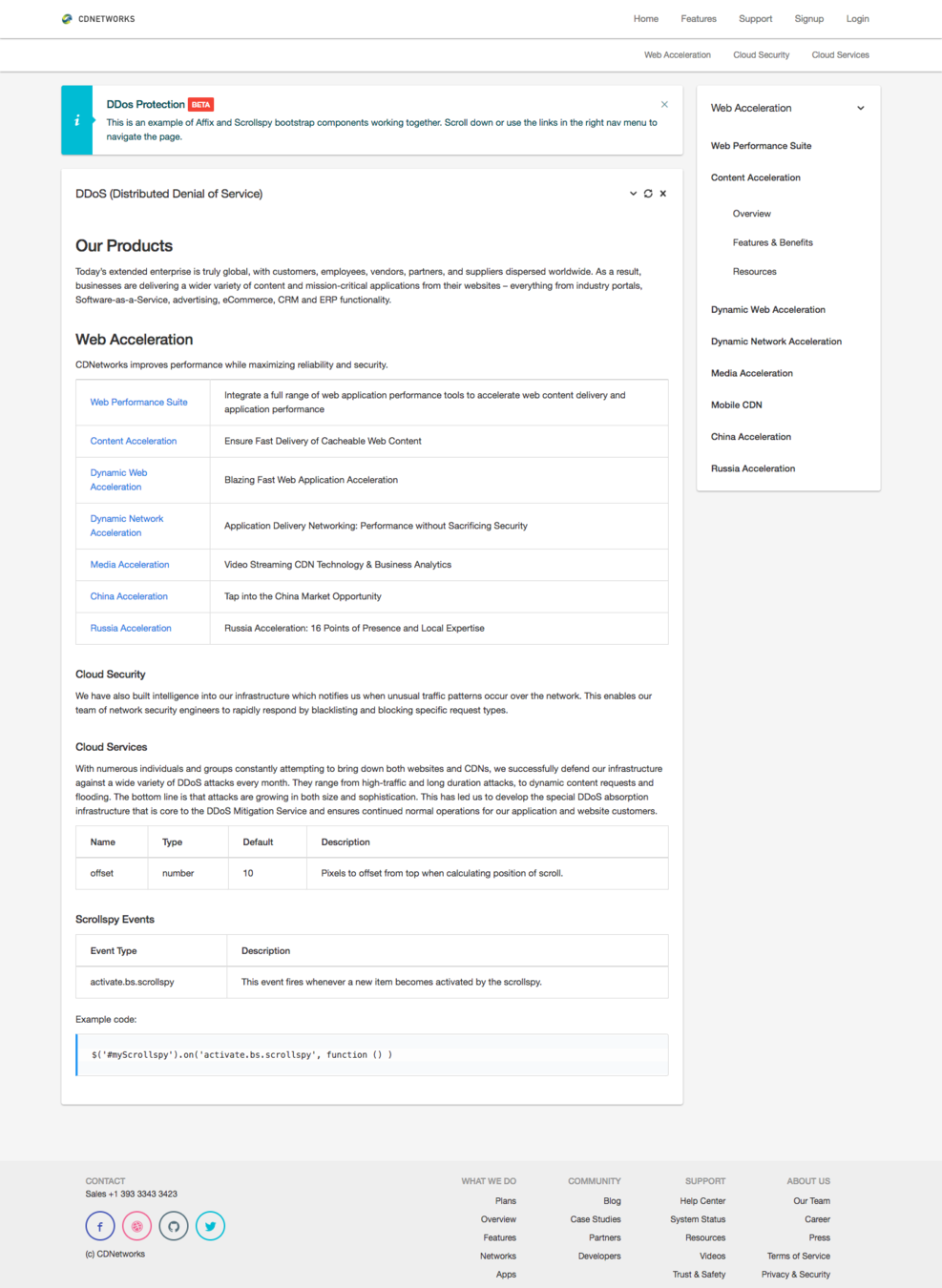
Task: Jump to Resources in sidebar submenu
Action: 755,272
